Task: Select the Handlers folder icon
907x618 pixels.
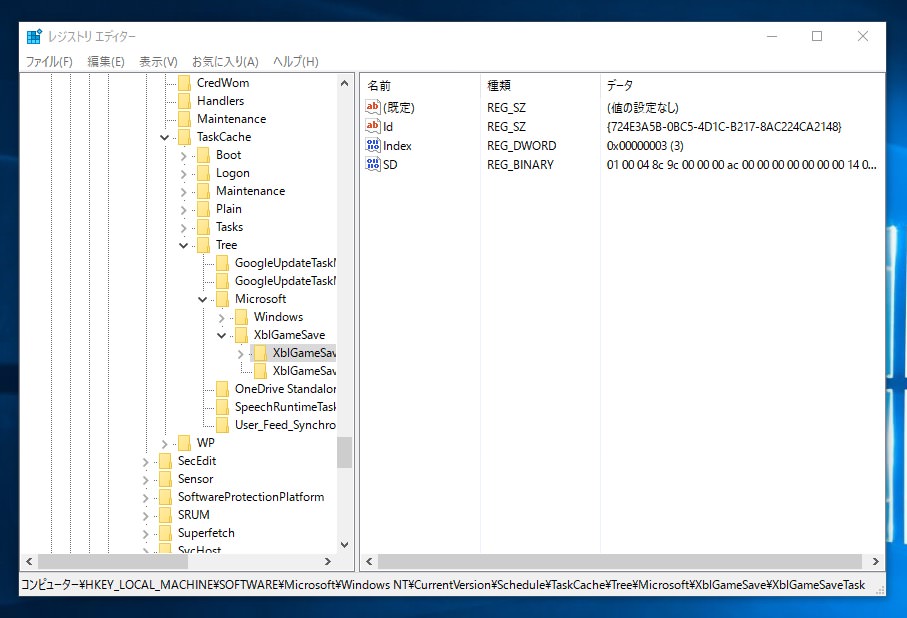Action: pos(185,101)
